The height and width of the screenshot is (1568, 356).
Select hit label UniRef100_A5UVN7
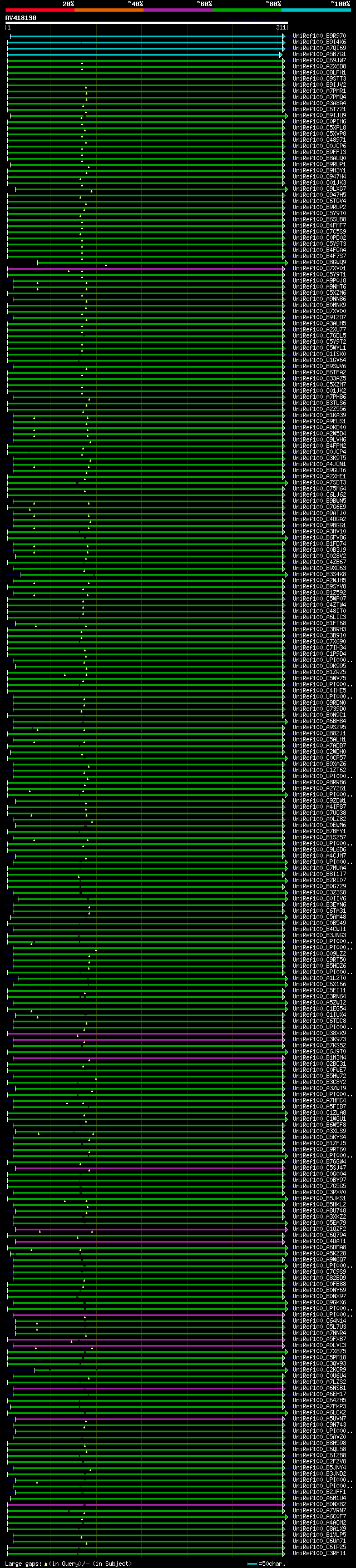319,1419
